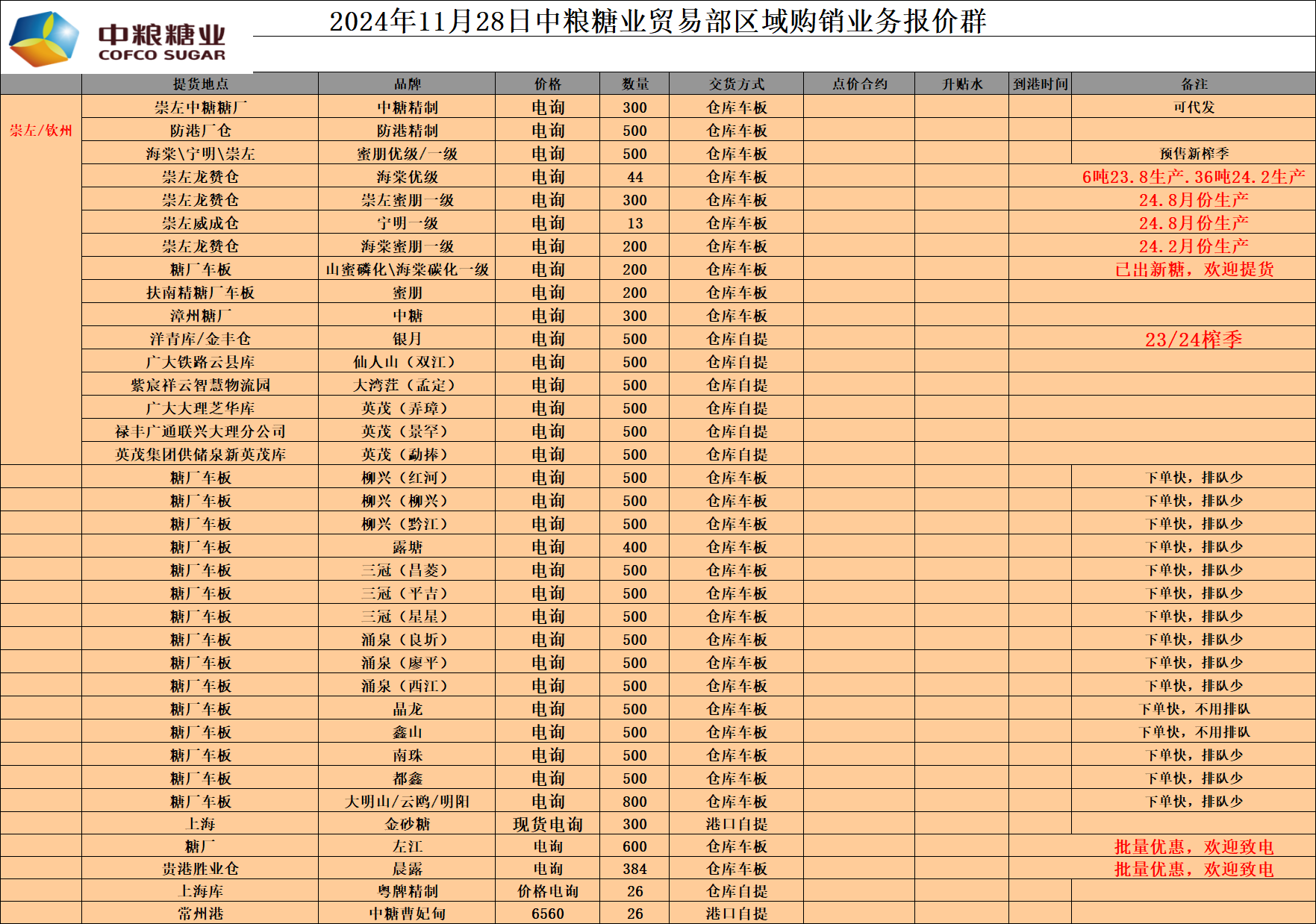
Task: Select the 6560 price cell
Action: 547,914
